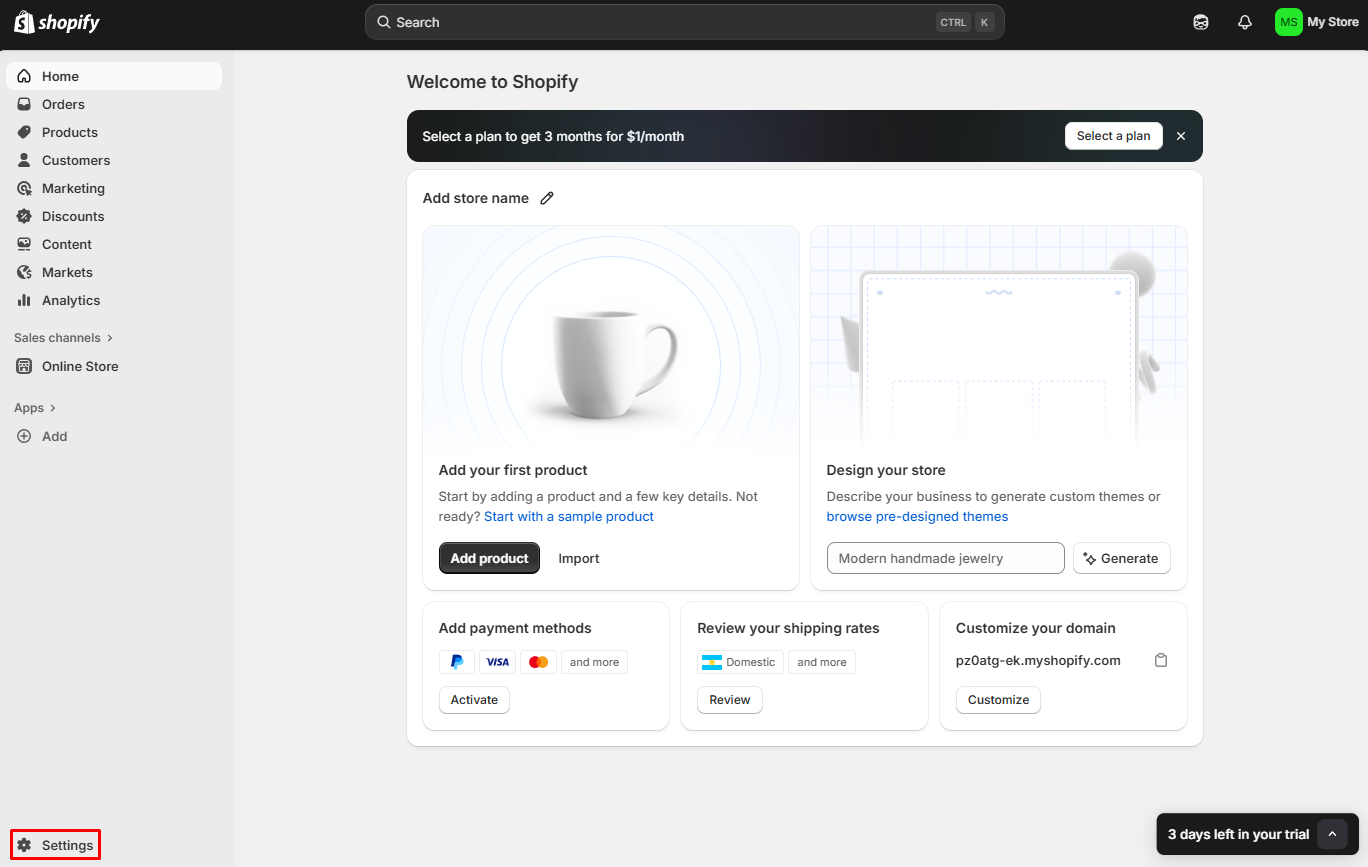1368x867 pixels.
Task: Focus the Search bar
Action: tap(684, 22)
